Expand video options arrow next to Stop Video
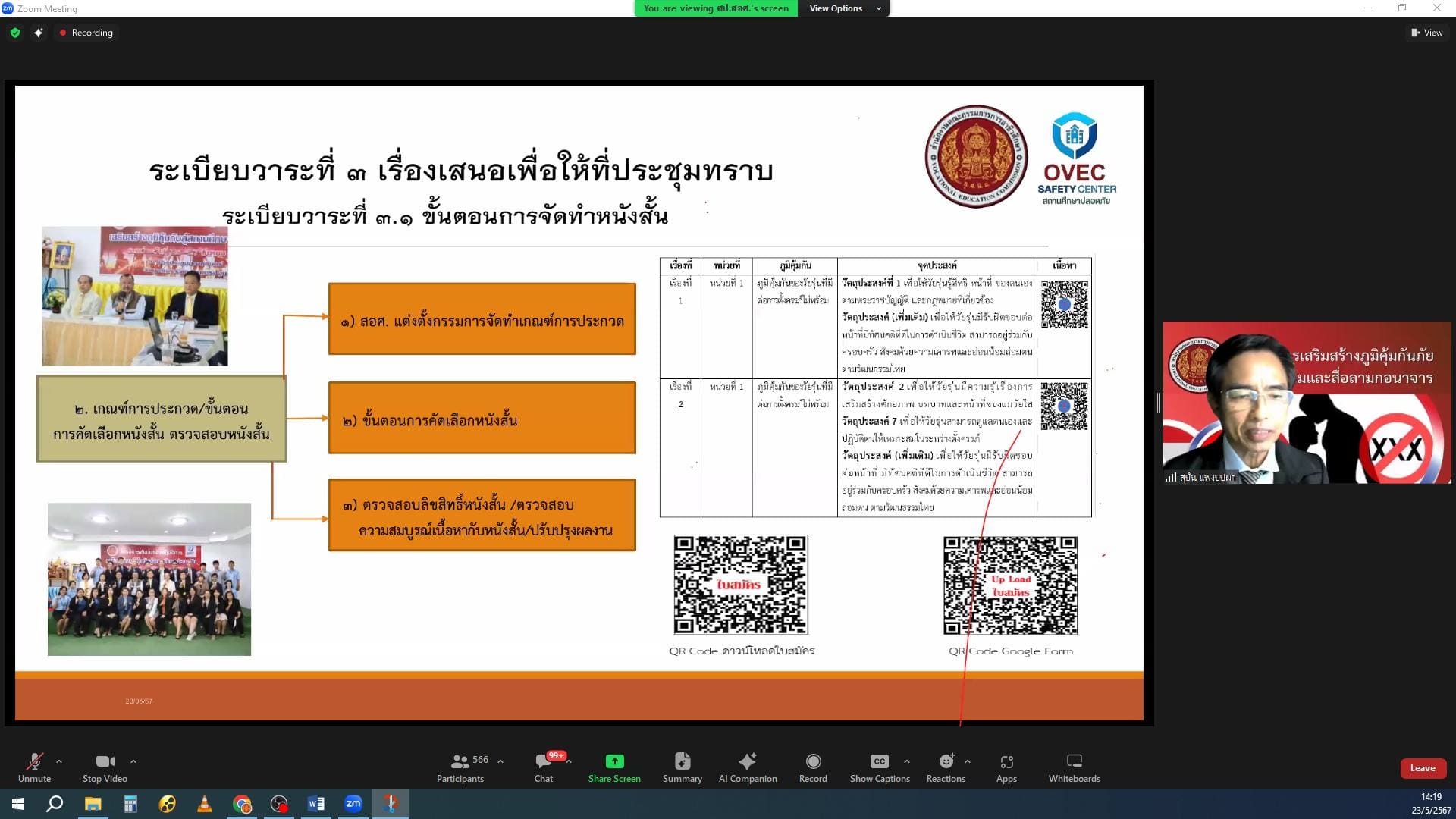The width and height of the screenshot is (1456, 819). (133, 761)
